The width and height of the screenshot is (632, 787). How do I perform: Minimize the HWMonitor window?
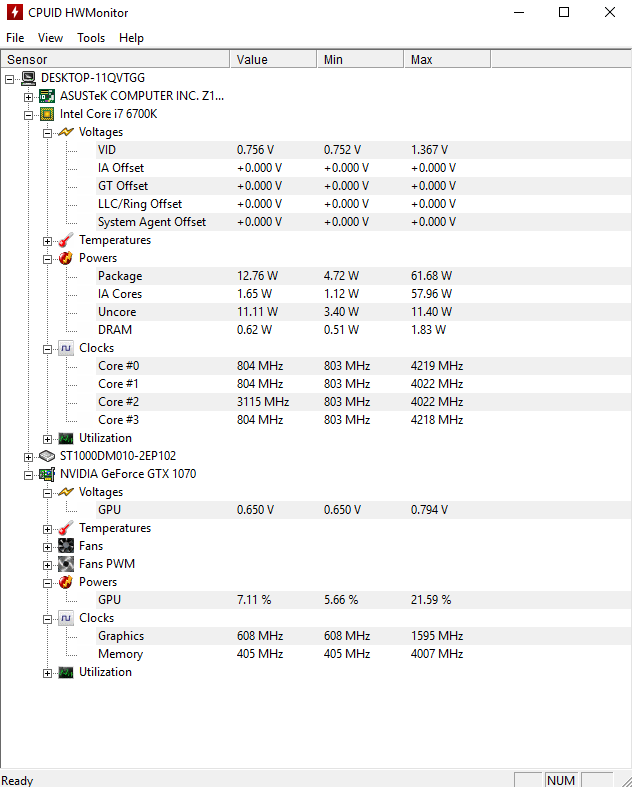click(x=519, y=12)
